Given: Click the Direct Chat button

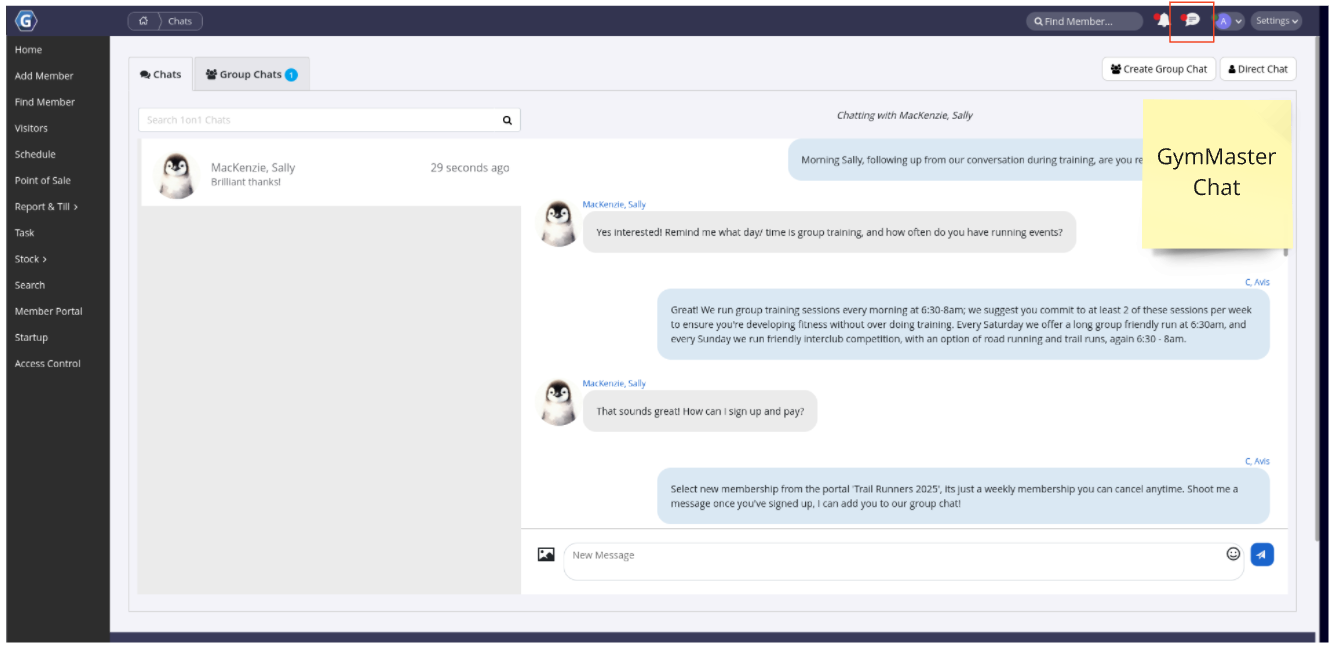Looking at the screenshot, I should point(1258,69).
